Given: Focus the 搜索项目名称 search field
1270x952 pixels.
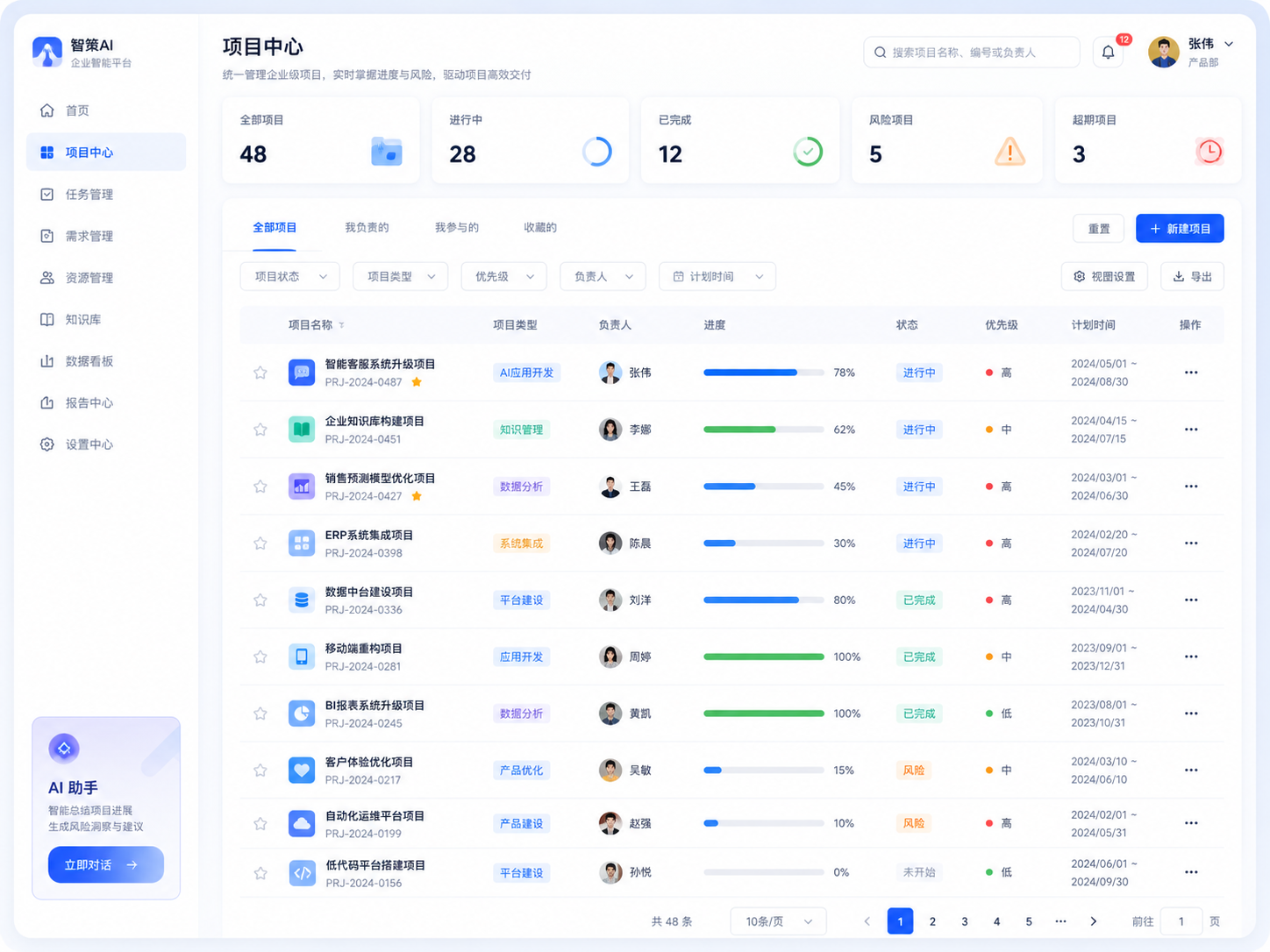Looking at the screenshot, I should pos(972,53).
